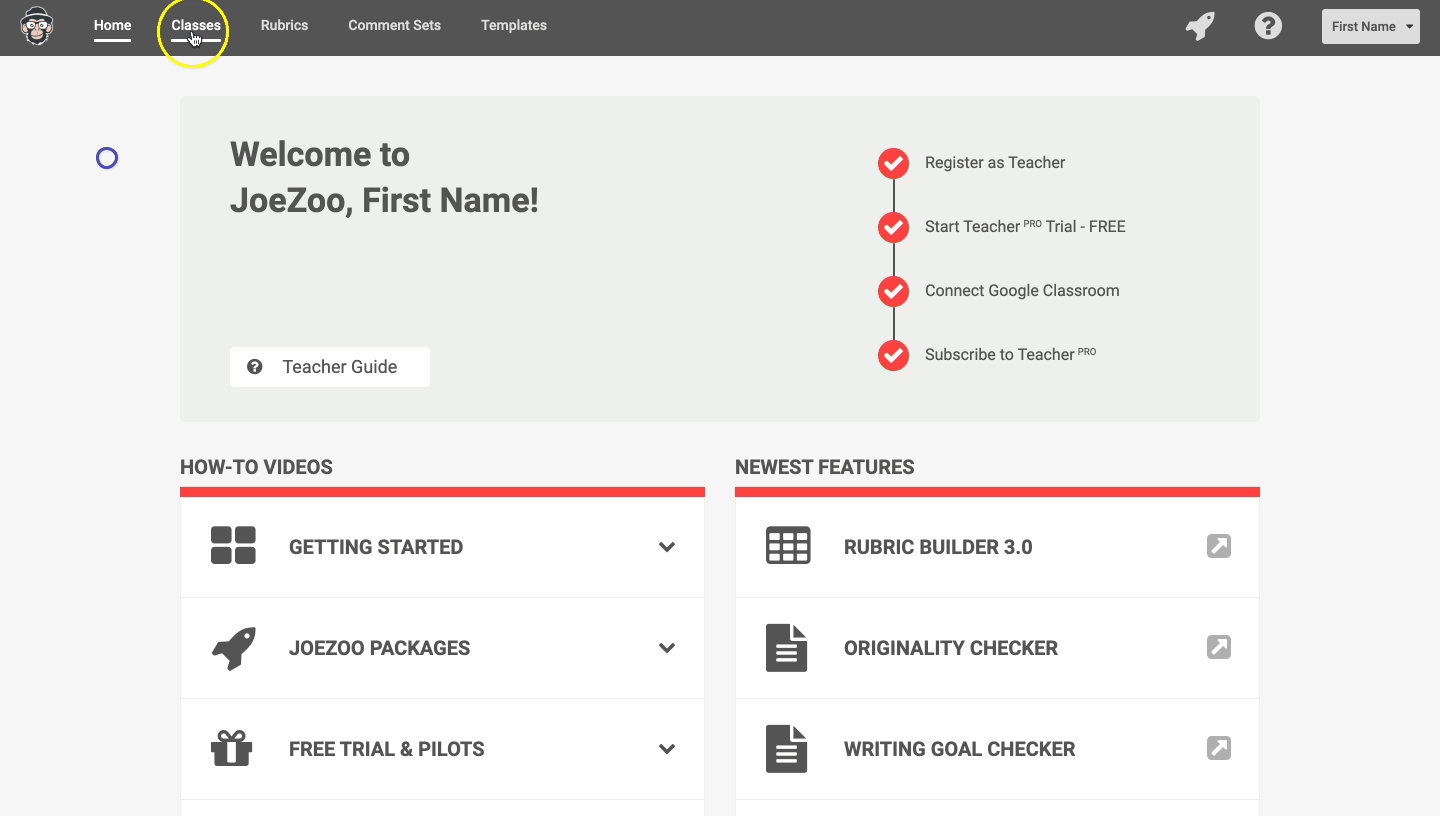Click the JoeZoo Packages rocket icon
This screenshot has height=816, width=1440.
click(x=233, y=648)
